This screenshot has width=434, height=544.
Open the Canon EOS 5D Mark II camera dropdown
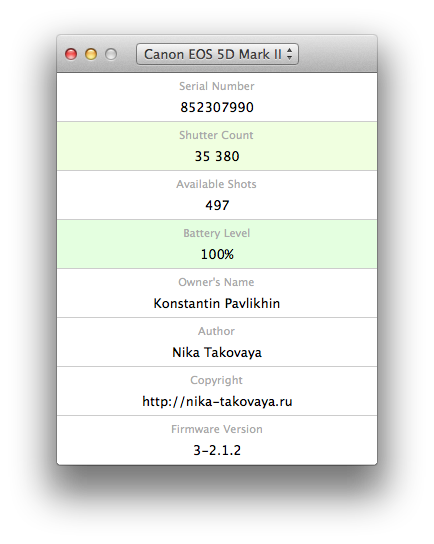coord(217,54)
